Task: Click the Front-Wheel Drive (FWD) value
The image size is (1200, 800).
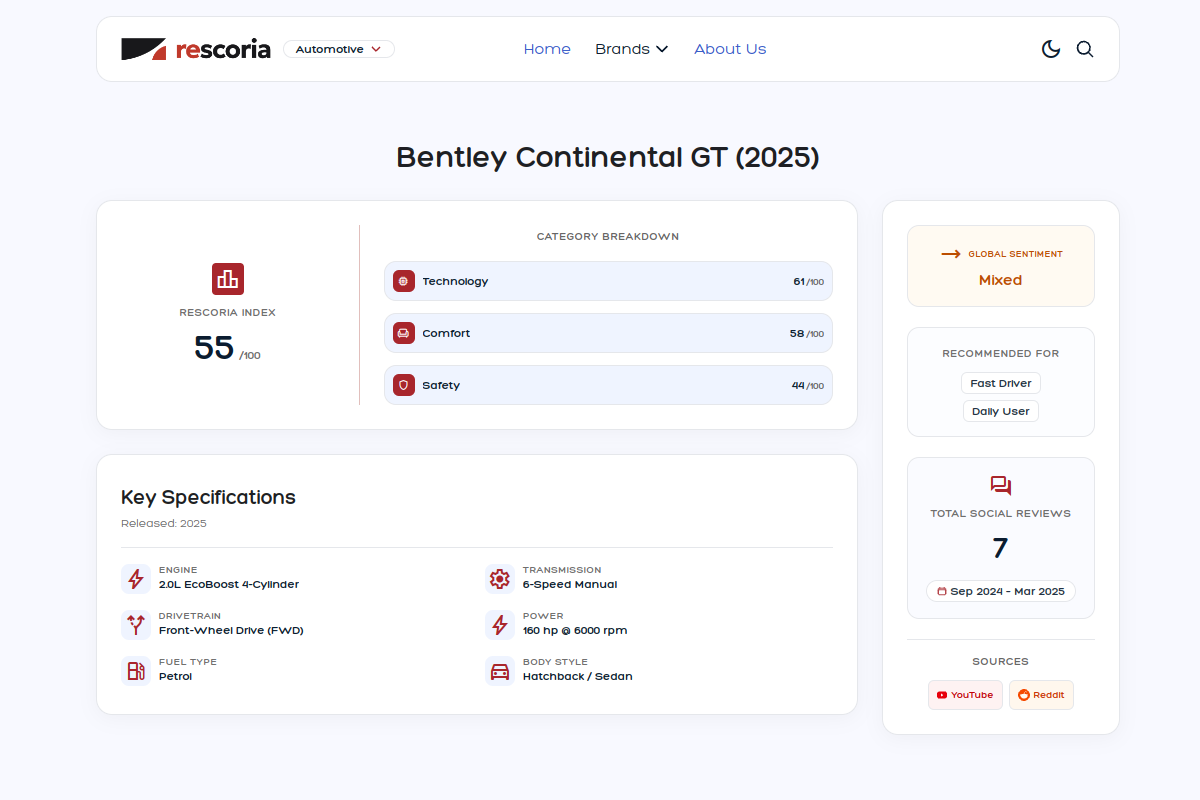Action: click(x=231, y=631)
